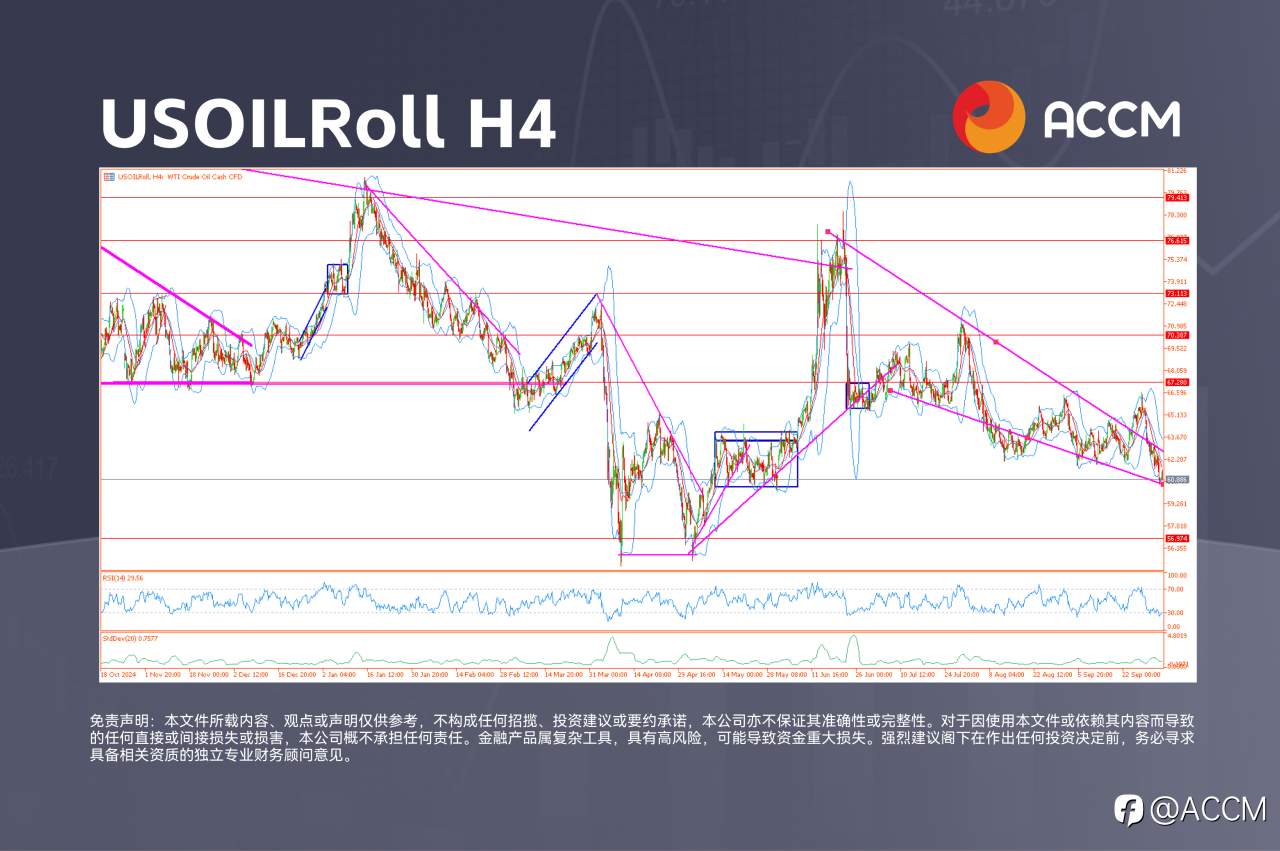This screenshot has width=1280, height=851.
Task: Select the red 79.413 price label
Action: click(x=1176, y=198)
